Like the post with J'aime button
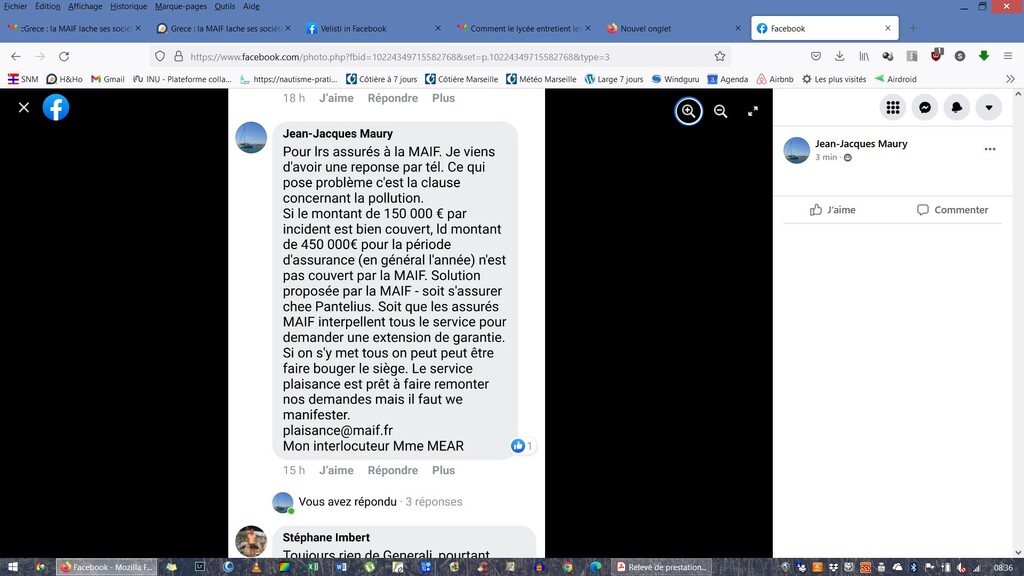This screenshot has width=1024, height=576. point(833,210)
